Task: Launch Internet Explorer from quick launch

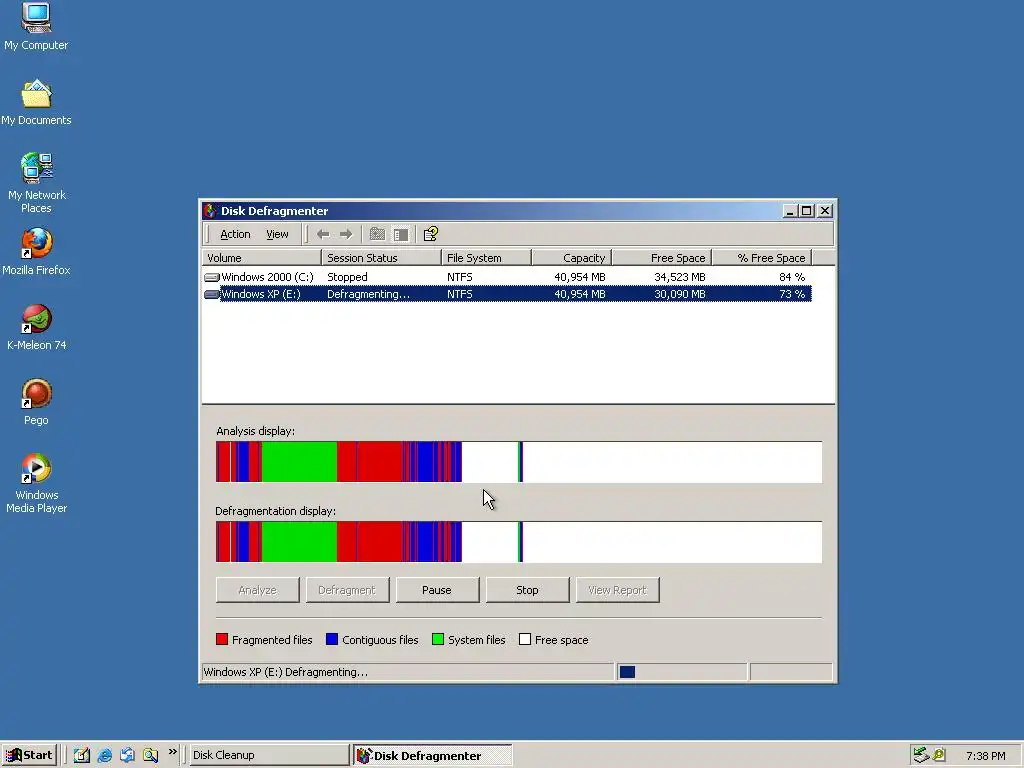Action: 104,755
